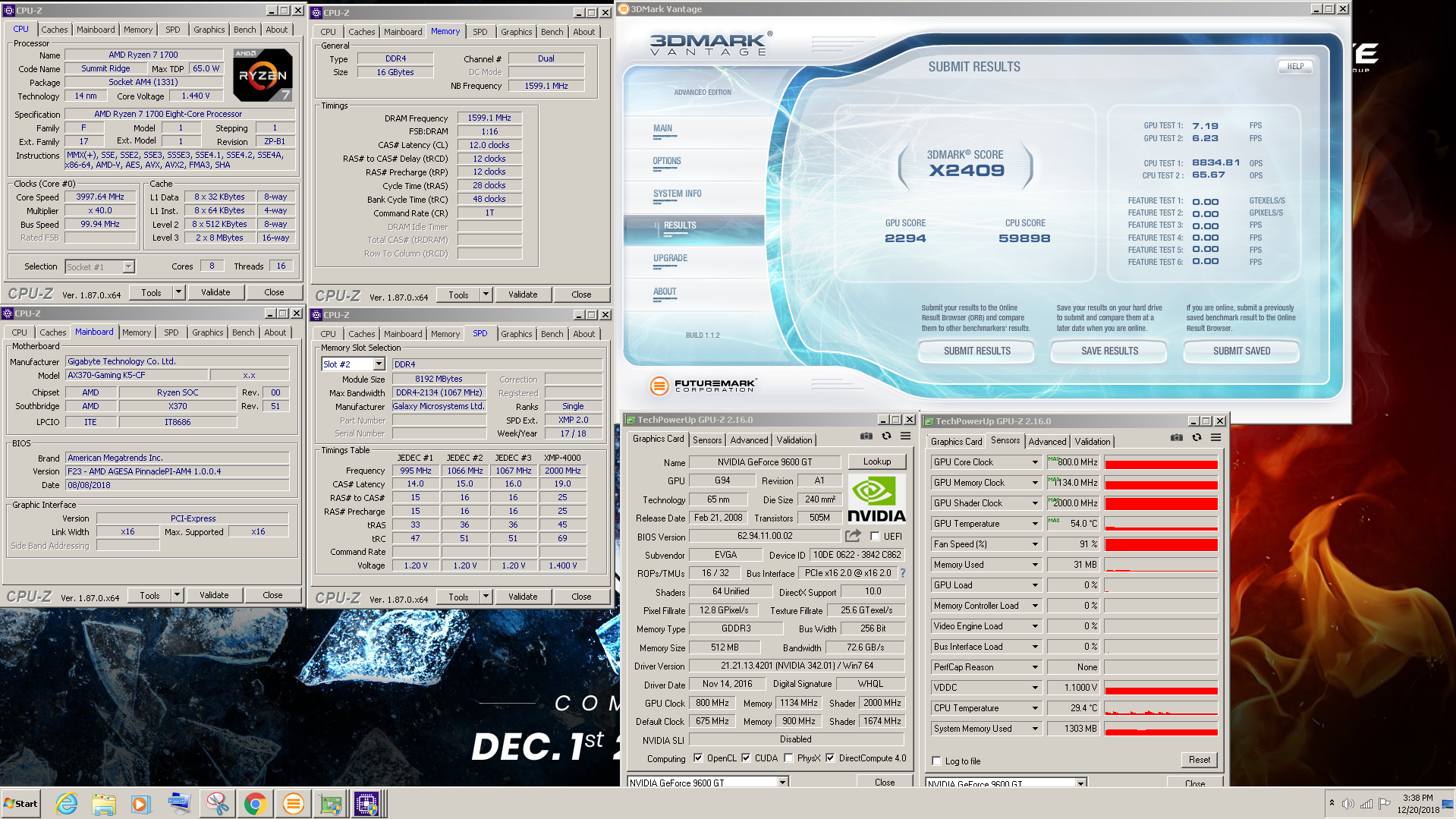Click the GPU Temperature sensor graph
Viewport: 1456px width, 819px height.
point(1161,524)
